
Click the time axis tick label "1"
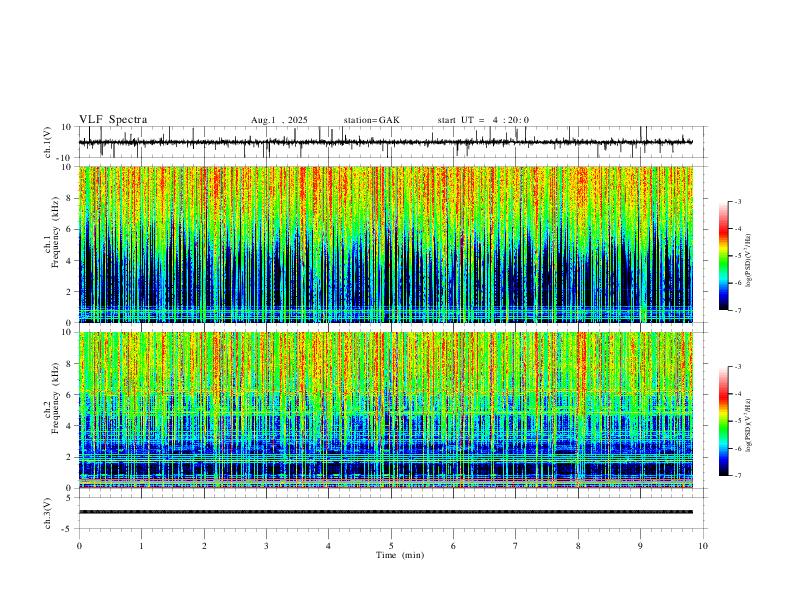click(141, 546)
